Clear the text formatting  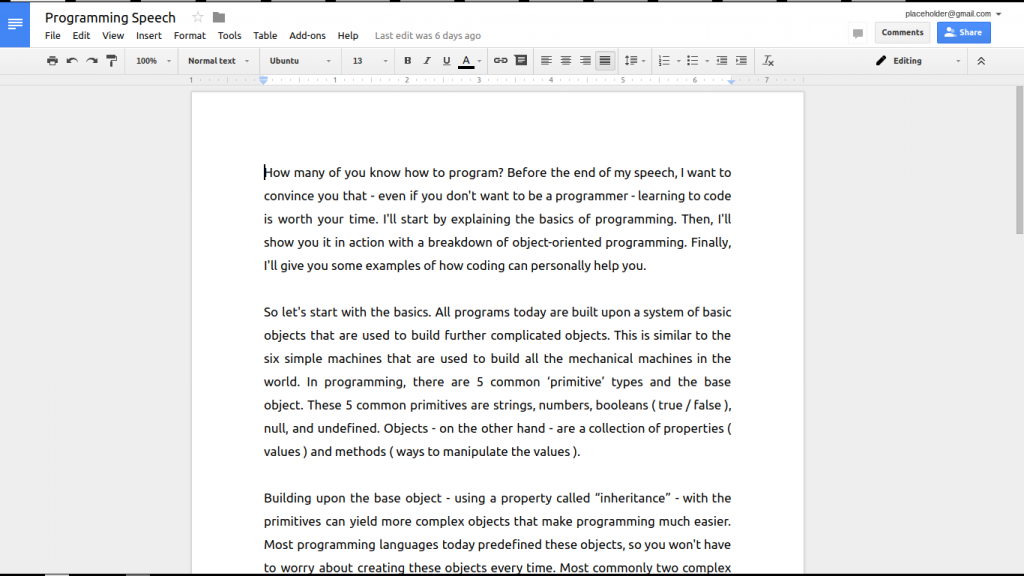[x=768, y=61]
